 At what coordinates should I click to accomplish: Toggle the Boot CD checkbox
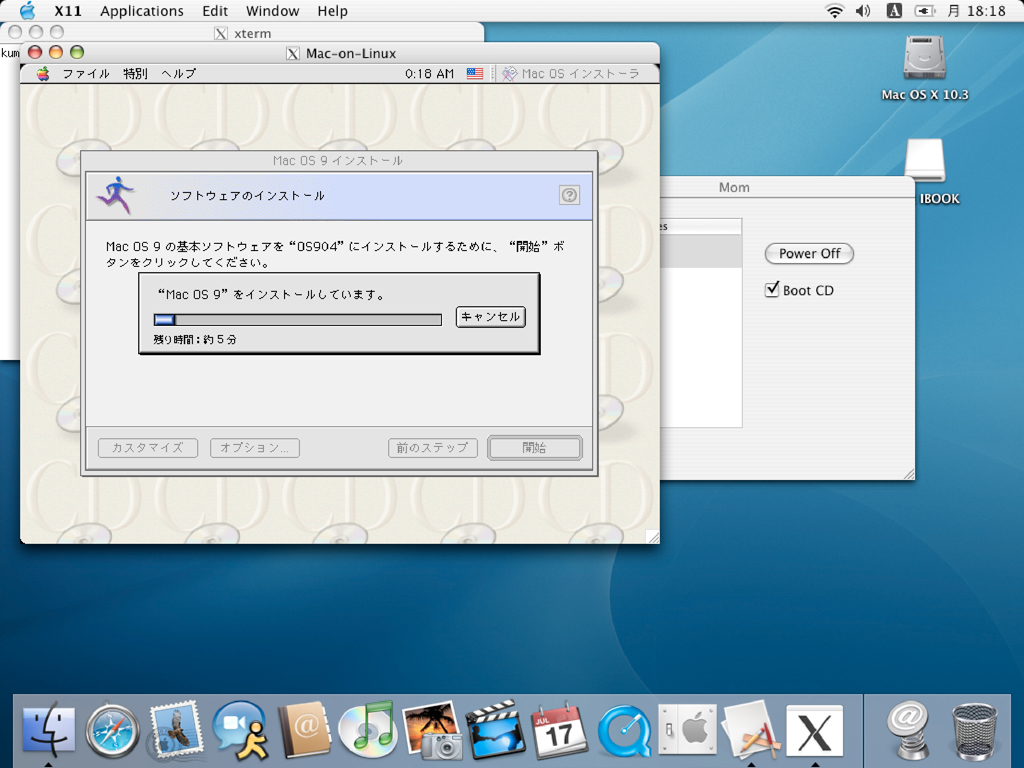point(772,289)
